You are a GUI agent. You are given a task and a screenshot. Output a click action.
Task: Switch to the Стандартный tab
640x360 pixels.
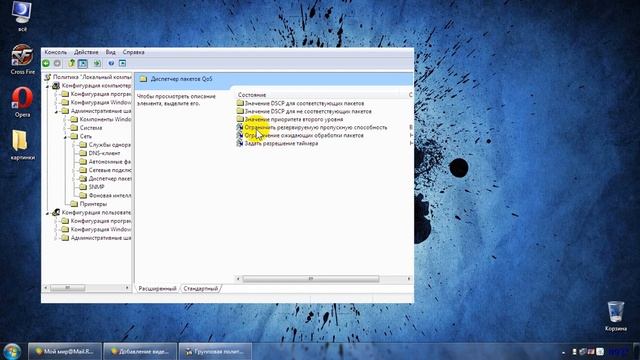click(200, 289)
